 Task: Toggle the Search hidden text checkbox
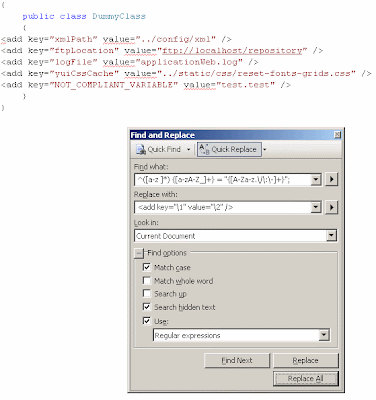[147, 307]
